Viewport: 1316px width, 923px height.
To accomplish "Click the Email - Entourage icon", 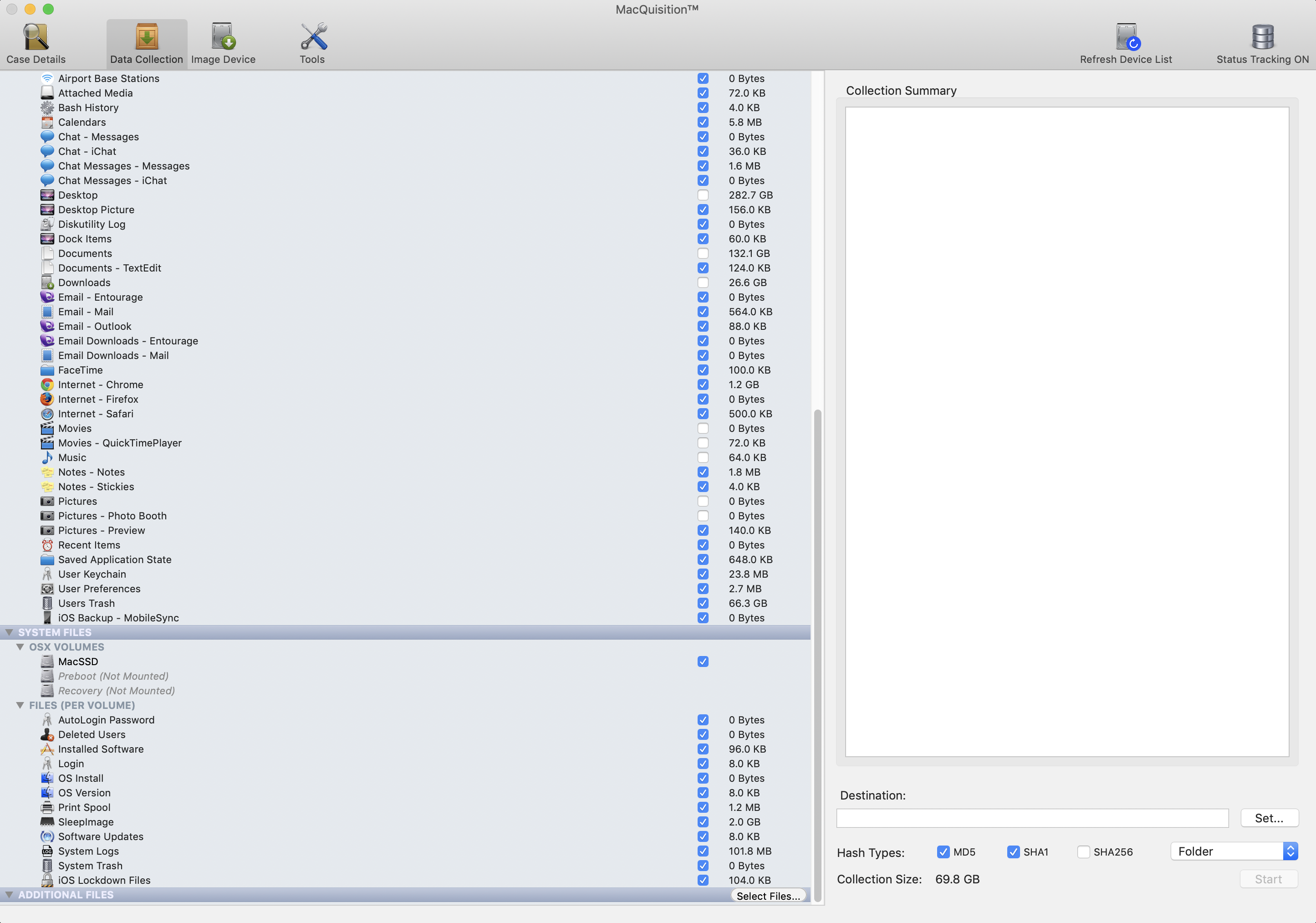I will 47,297.
